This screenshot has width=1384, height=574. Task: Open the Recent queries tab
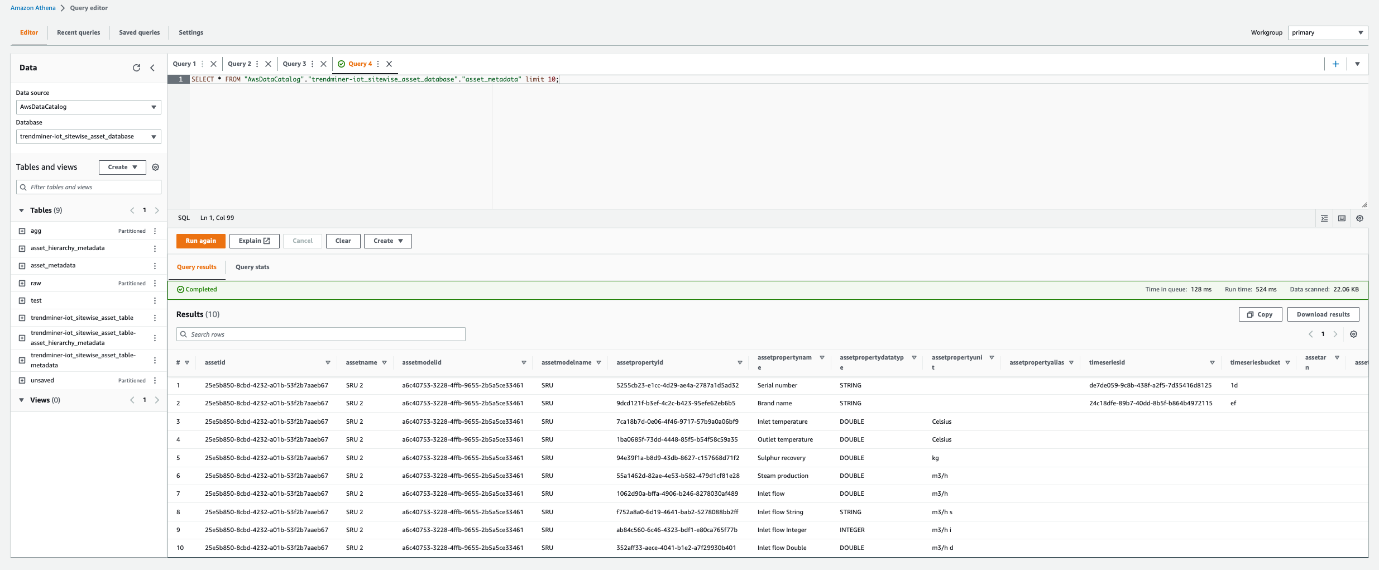click(x=78, y=33)
